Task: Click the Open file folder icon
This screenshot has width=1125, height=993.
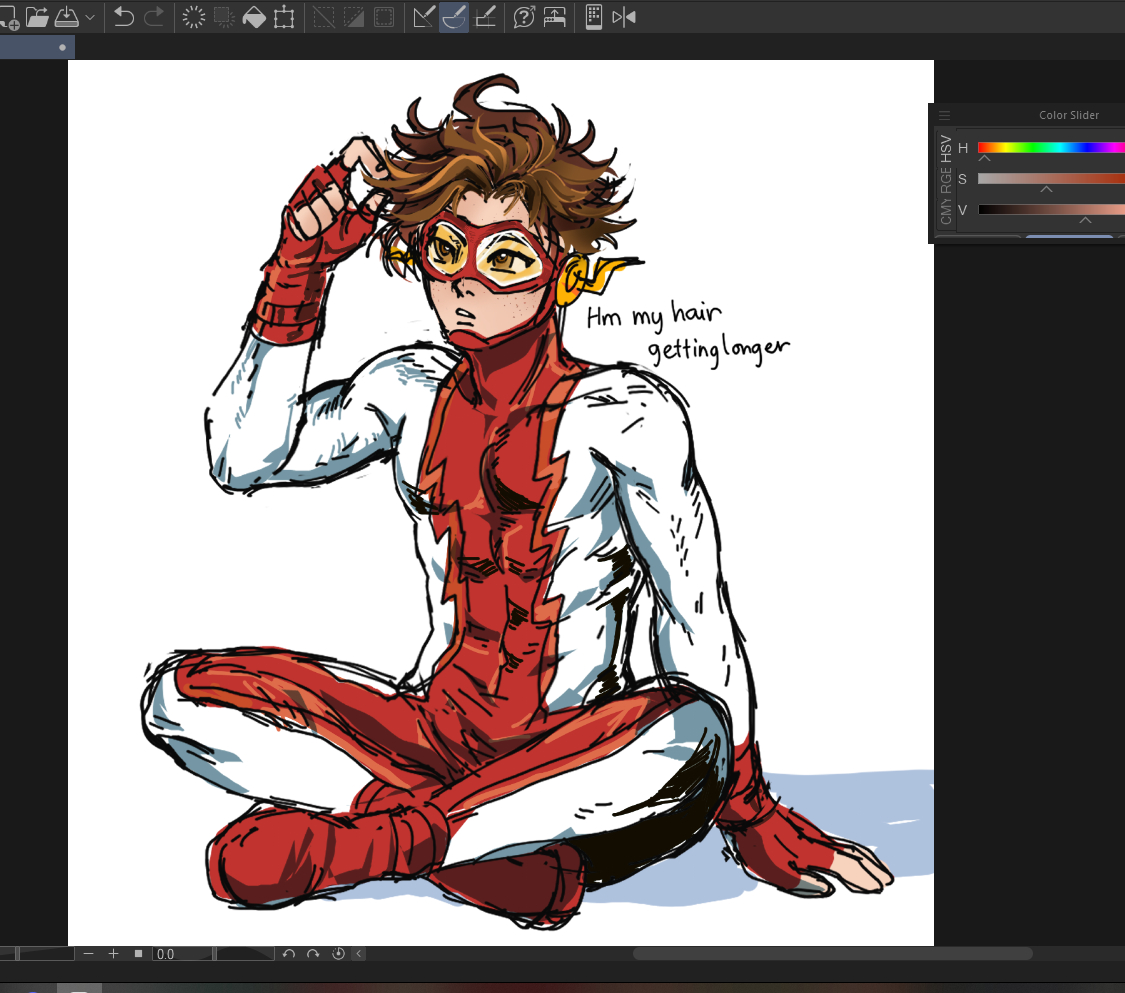Action: (x=37, y=17)
